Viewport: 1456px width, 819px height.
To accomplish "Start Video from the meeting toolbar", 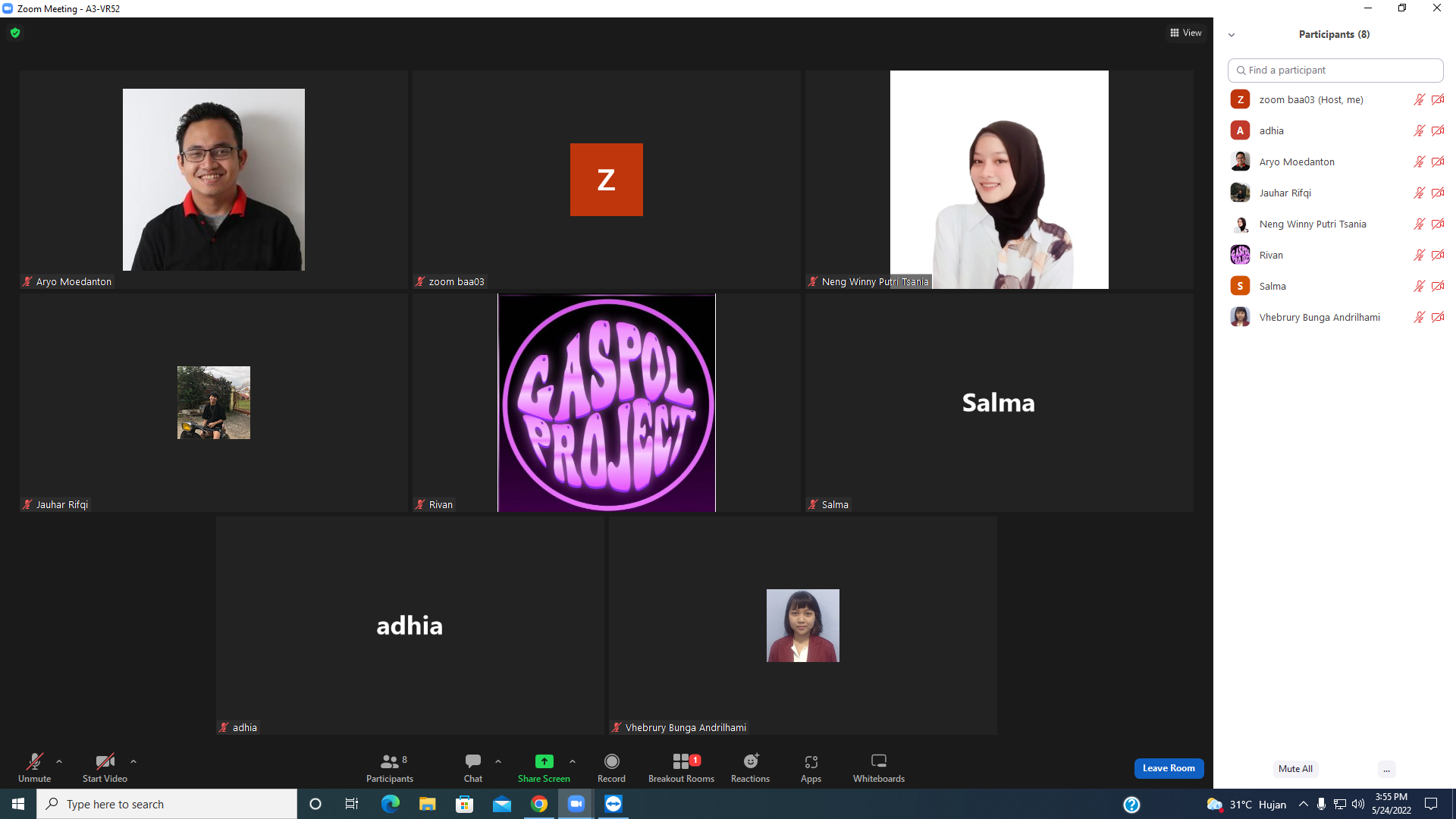I will click(x=105, y=767).
